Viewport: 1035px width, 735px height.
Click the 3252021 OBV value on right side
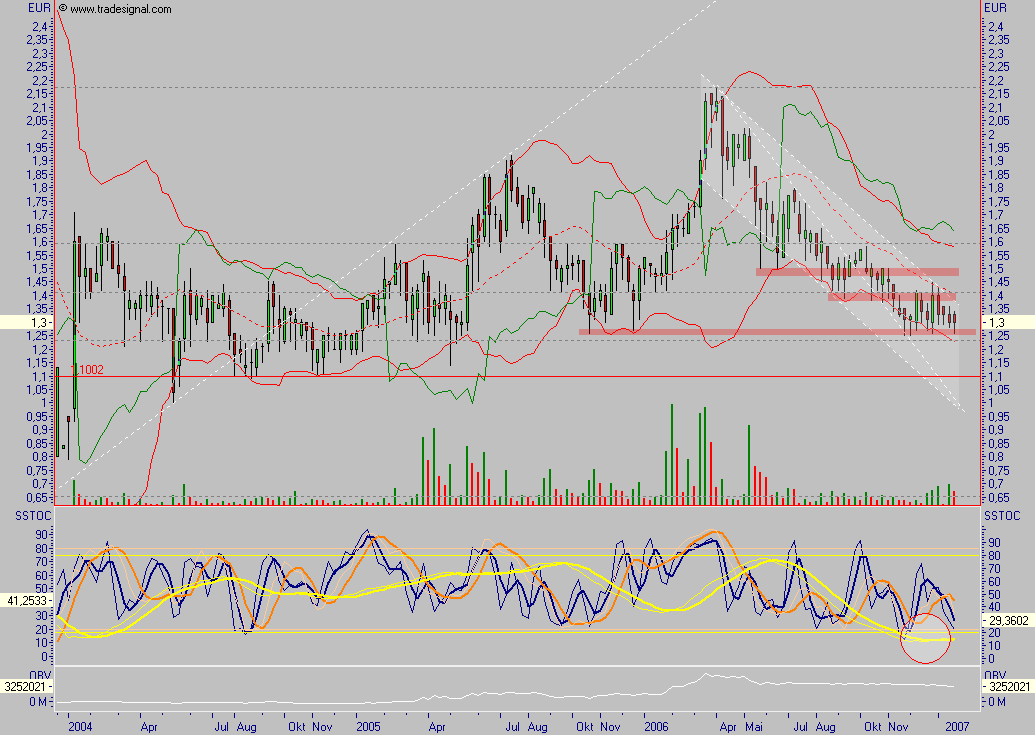[1009, 688]
